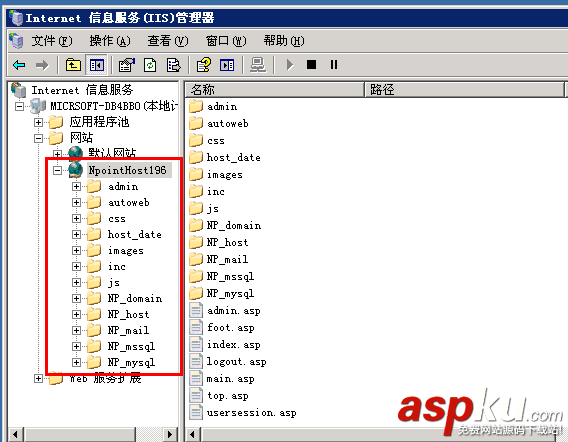Select admin.asp file in the list

coord(233,310)
